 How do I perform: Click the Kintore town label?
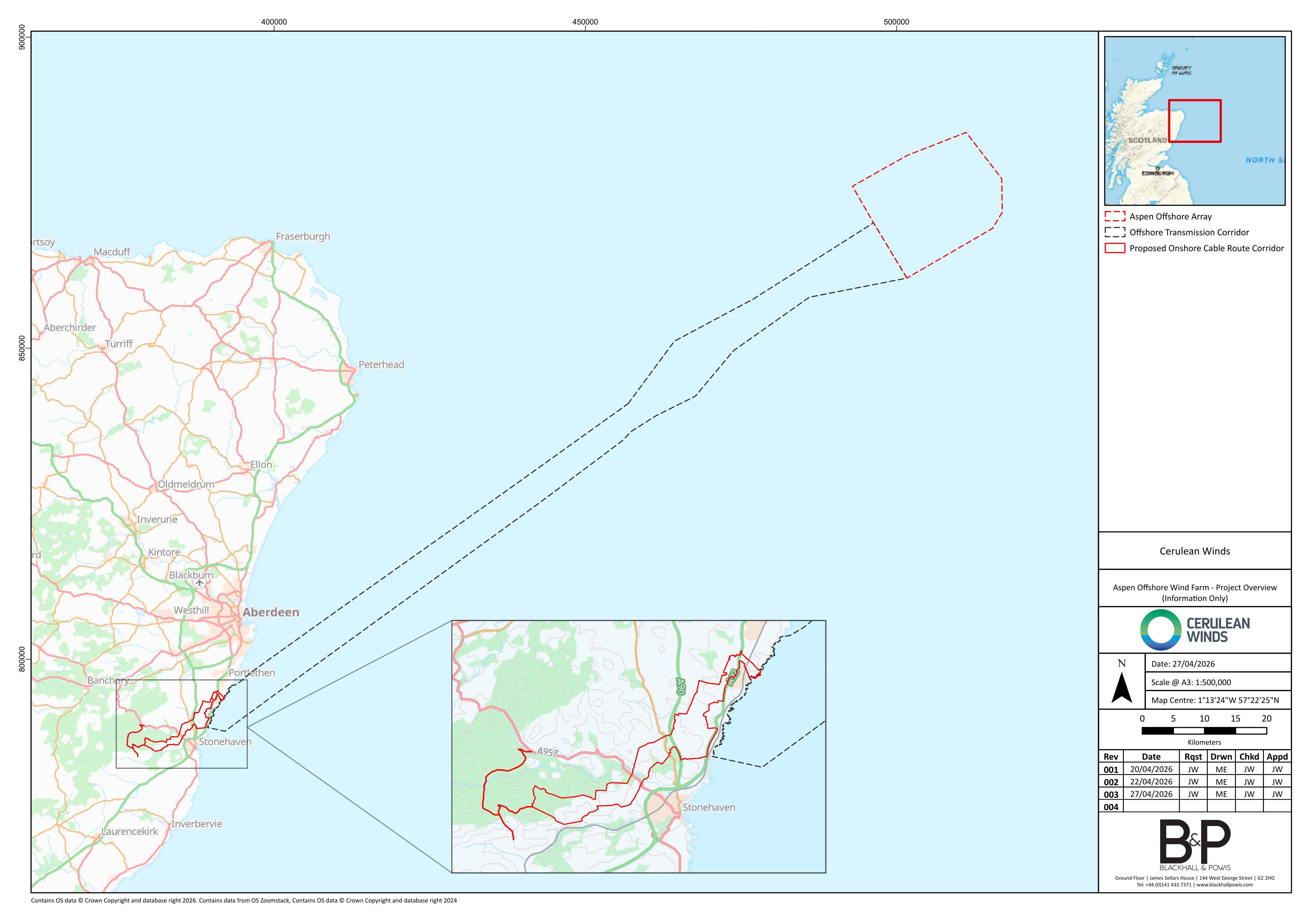164,552
